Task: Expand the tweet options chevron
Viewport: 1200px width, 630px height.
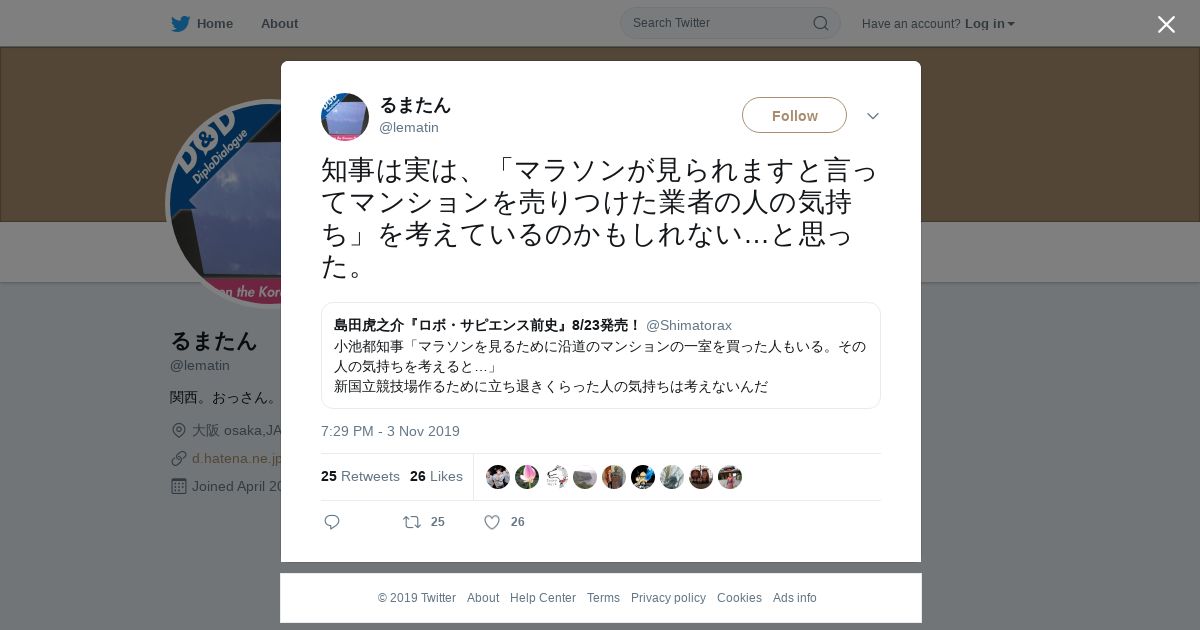Action: (x=873, y=116)
